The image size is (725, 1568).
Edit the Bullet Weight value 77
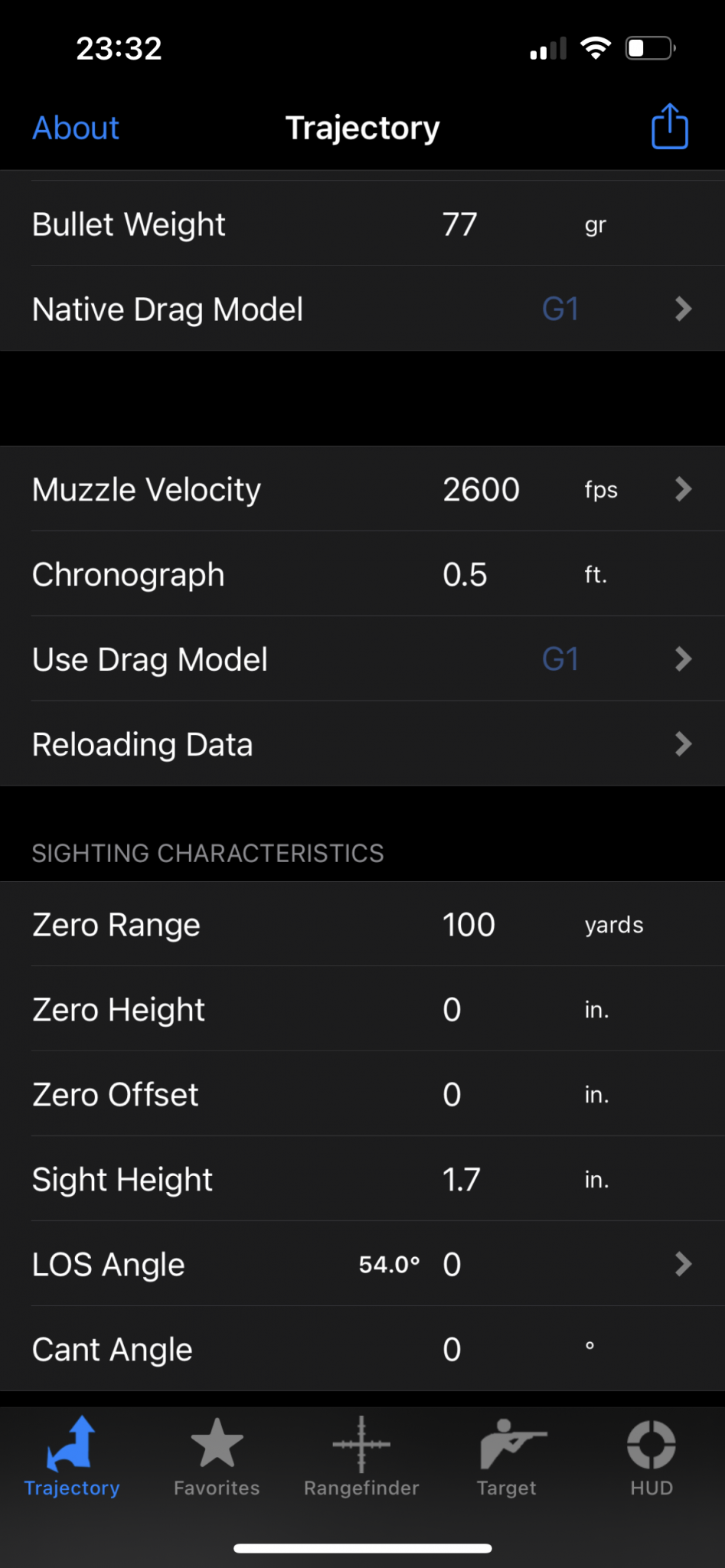(460, 225)
